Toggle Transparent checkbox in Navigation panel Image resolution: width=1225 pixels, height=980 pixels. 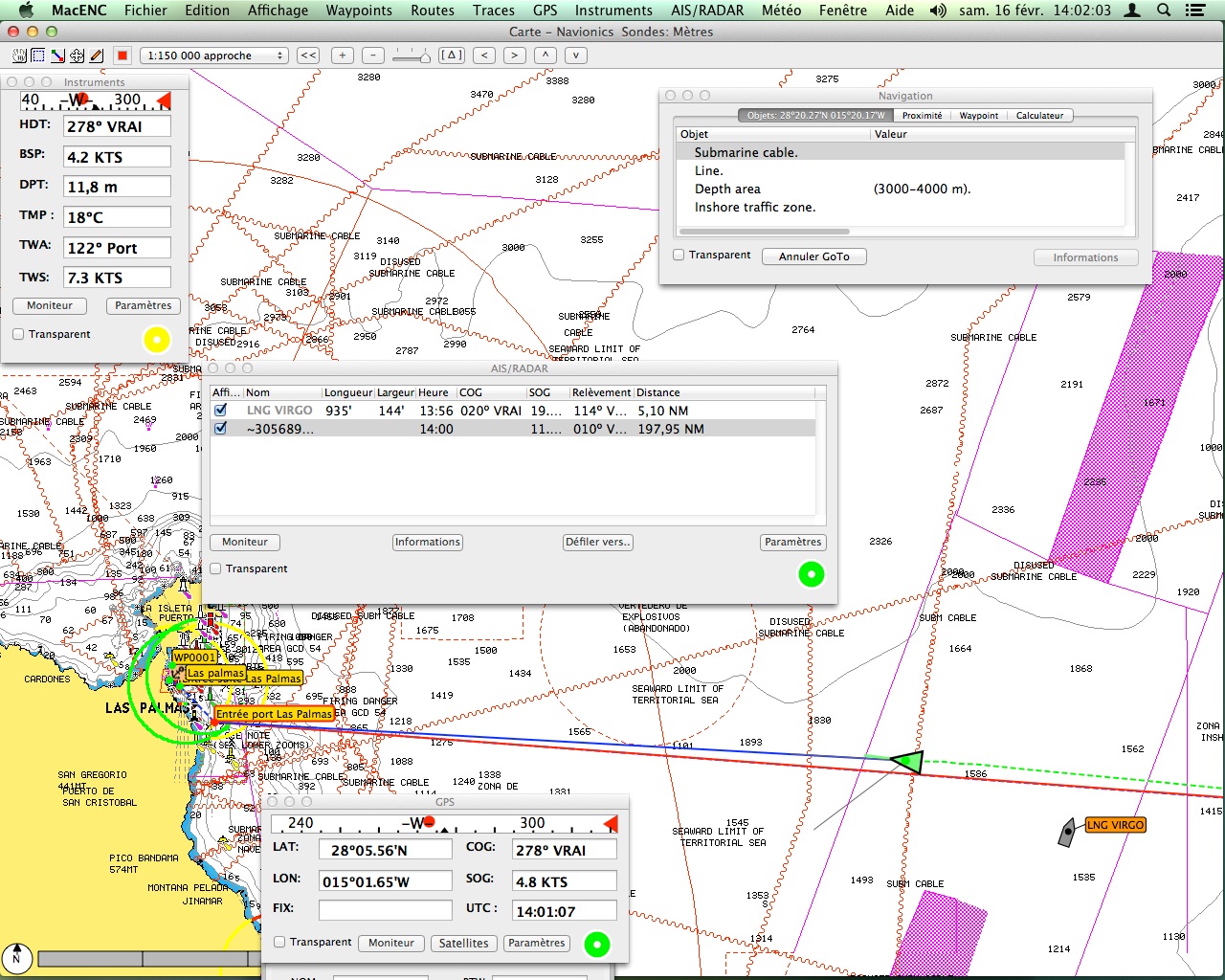pos(679,255)
